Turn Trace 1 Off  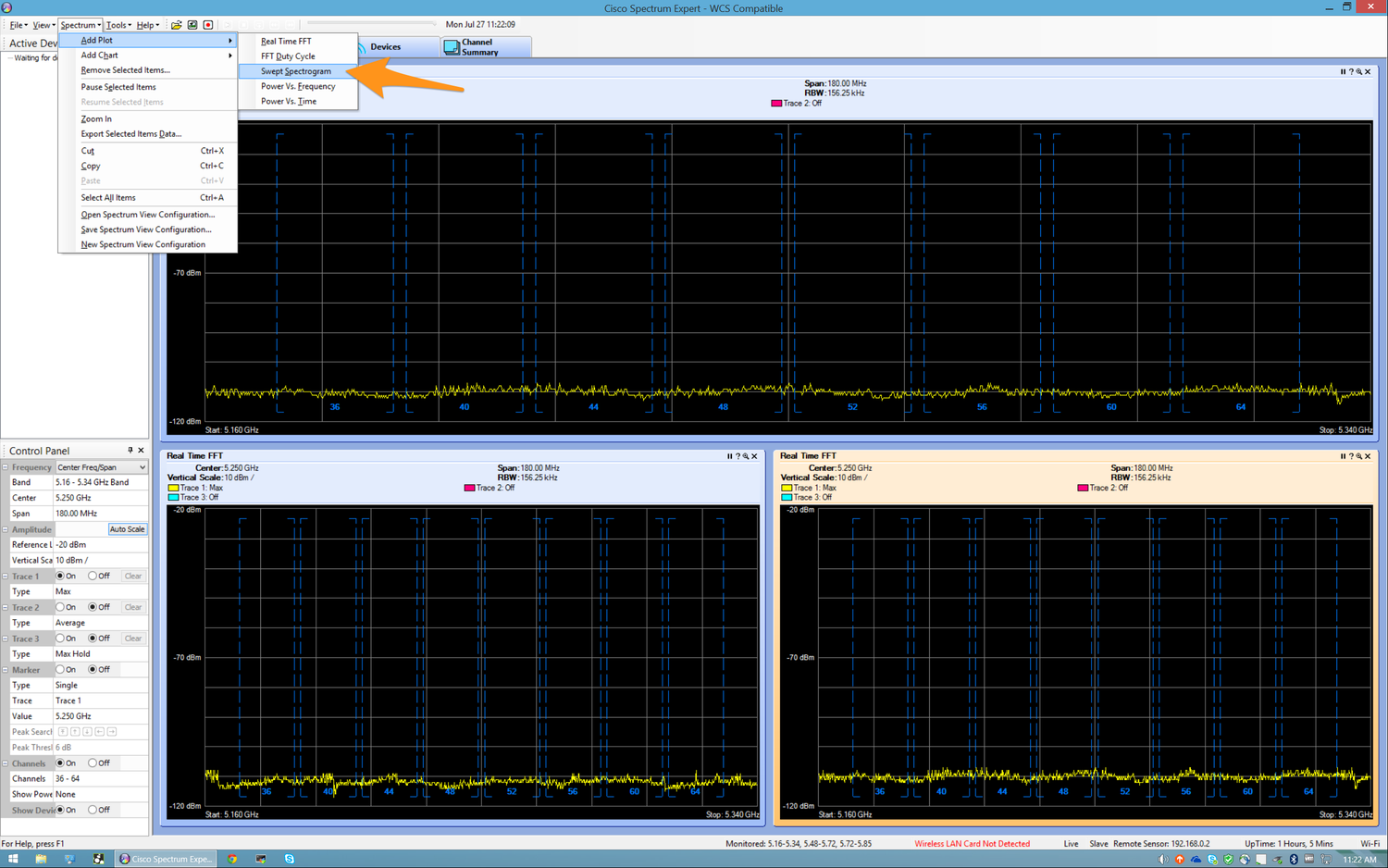pos(93,576)
